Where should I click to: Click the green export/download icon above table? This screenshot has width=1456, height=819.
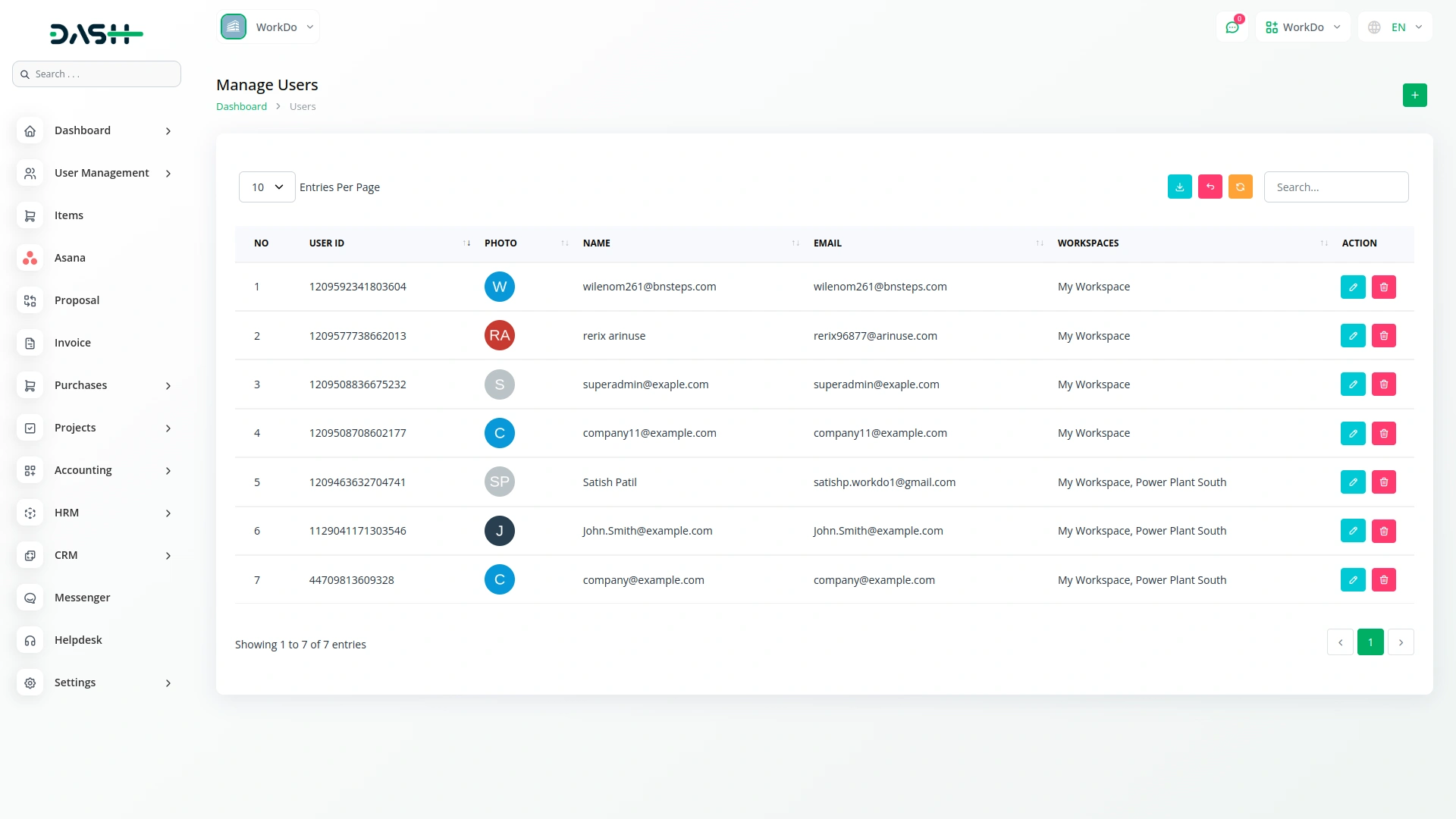1178,187
